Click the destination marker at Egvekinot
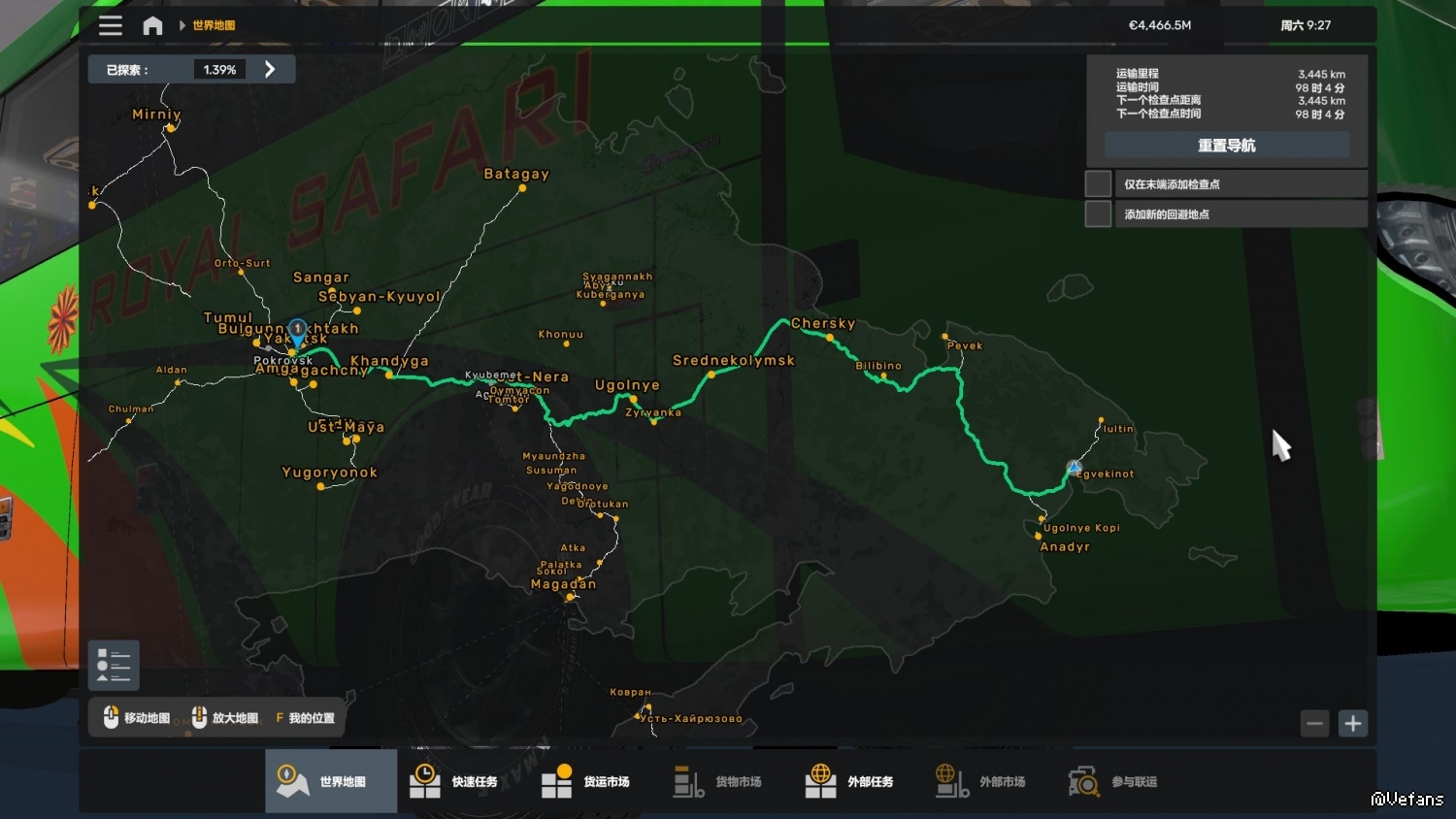The width and height of the screenshot is (1456, 819). tap(1074, 468)
